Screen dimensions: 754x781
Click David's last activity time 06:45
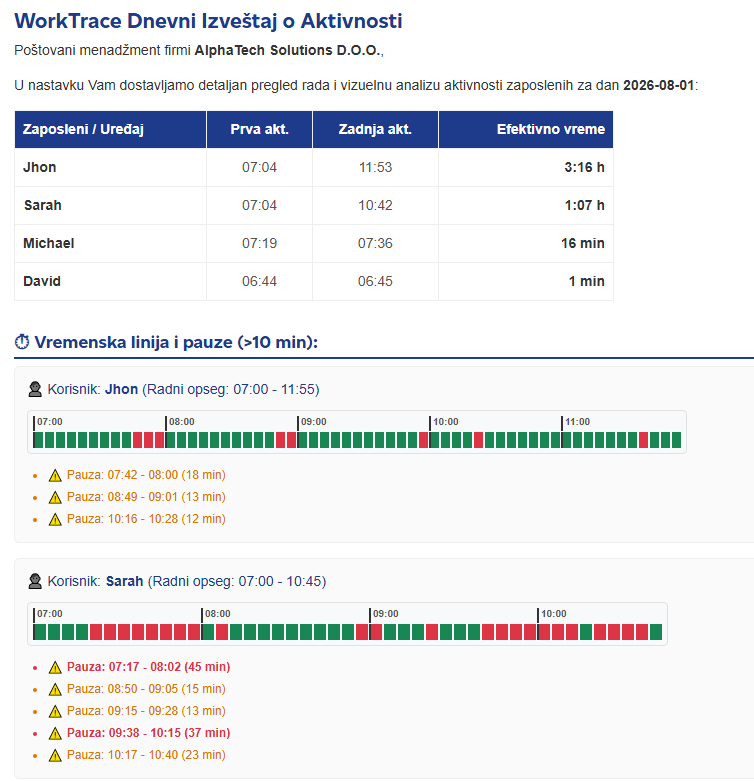tap(376, 281)
